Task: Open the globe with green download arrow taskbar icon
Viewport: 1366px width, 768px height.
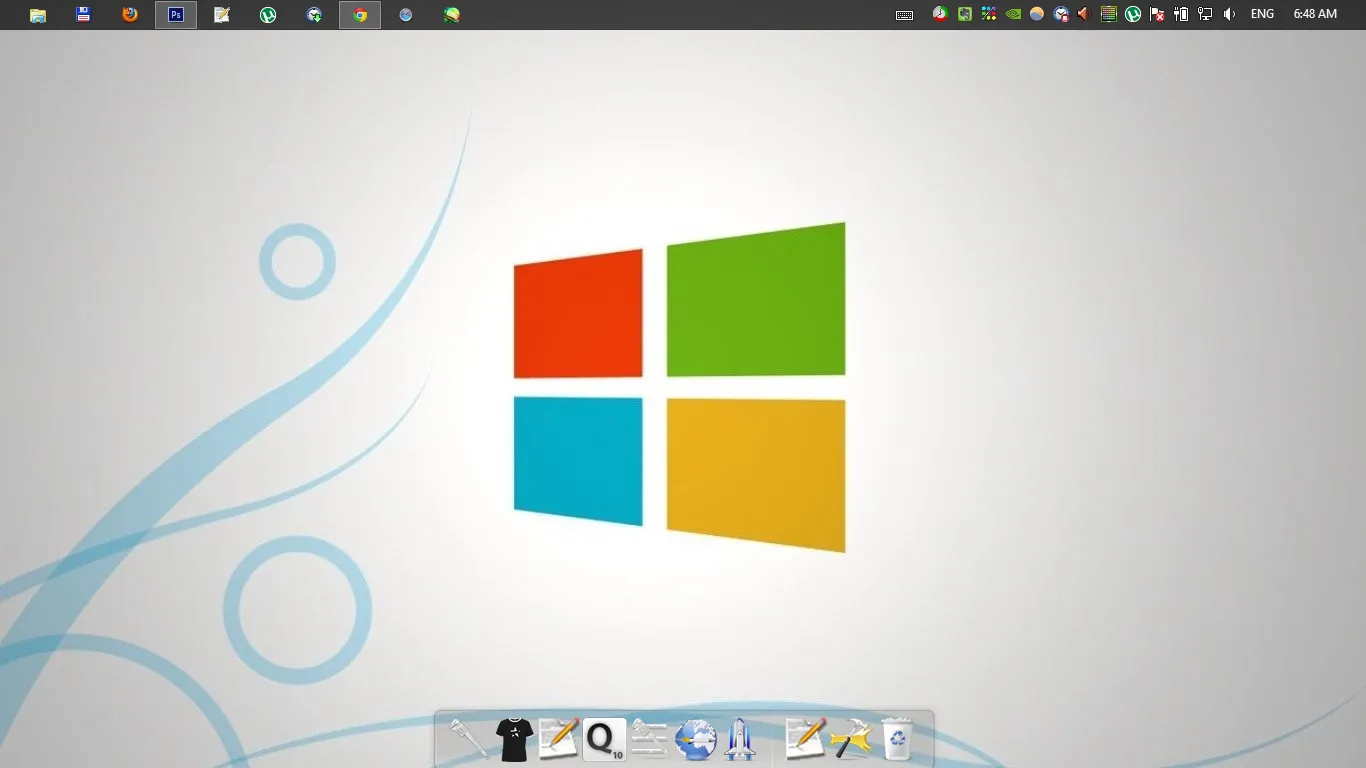Action: pos(314,15)
